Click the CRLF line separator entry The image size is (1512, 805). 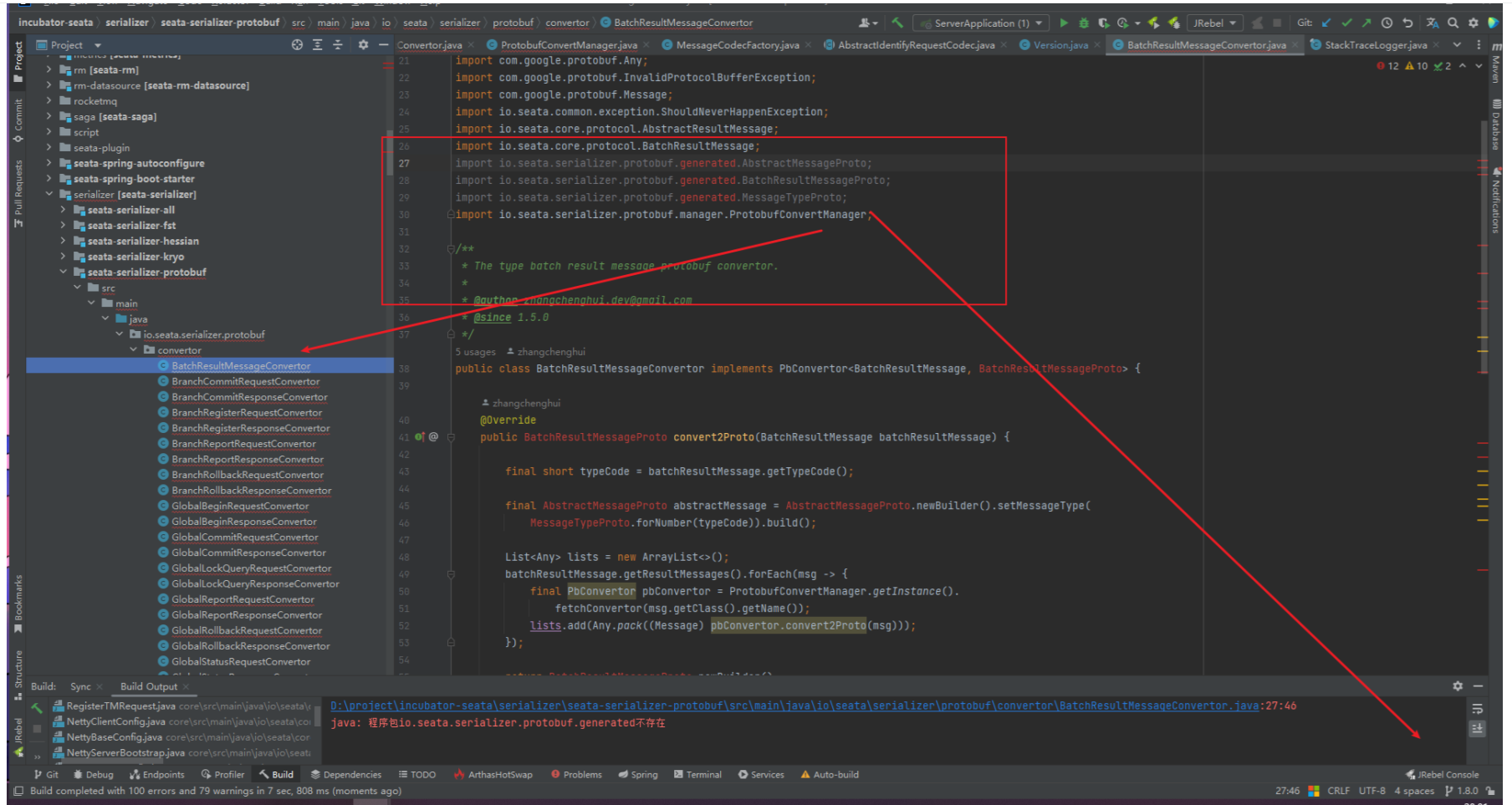coord(1338,791)
